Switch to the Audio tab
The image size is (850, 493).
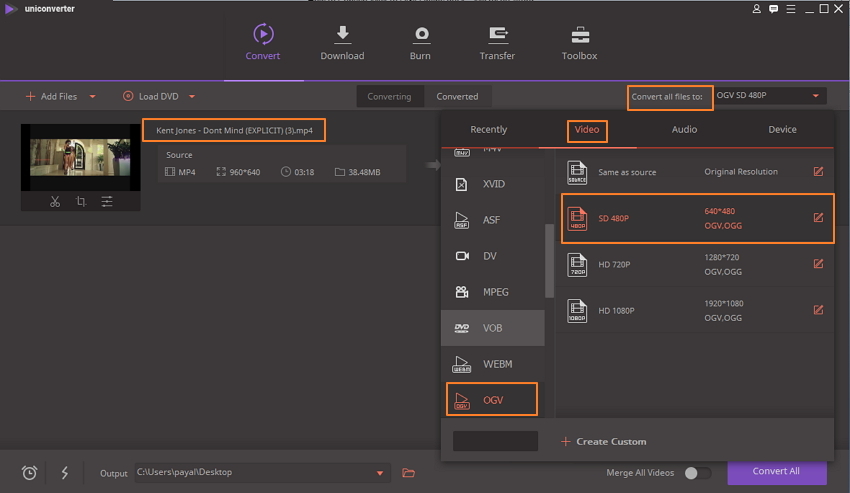684,129
